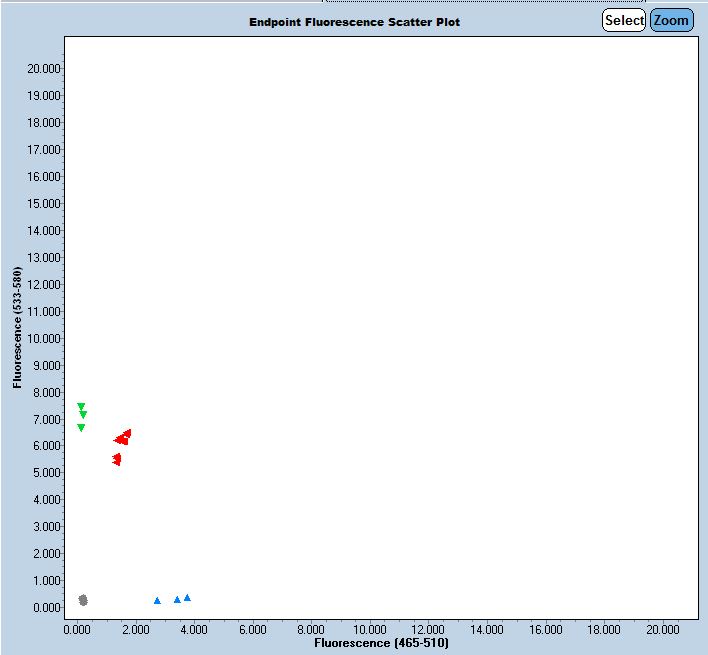The height and width of the screenshot is (655, 708).
Task: Select the gray negative-control cluster
Action: pos(83,600)
